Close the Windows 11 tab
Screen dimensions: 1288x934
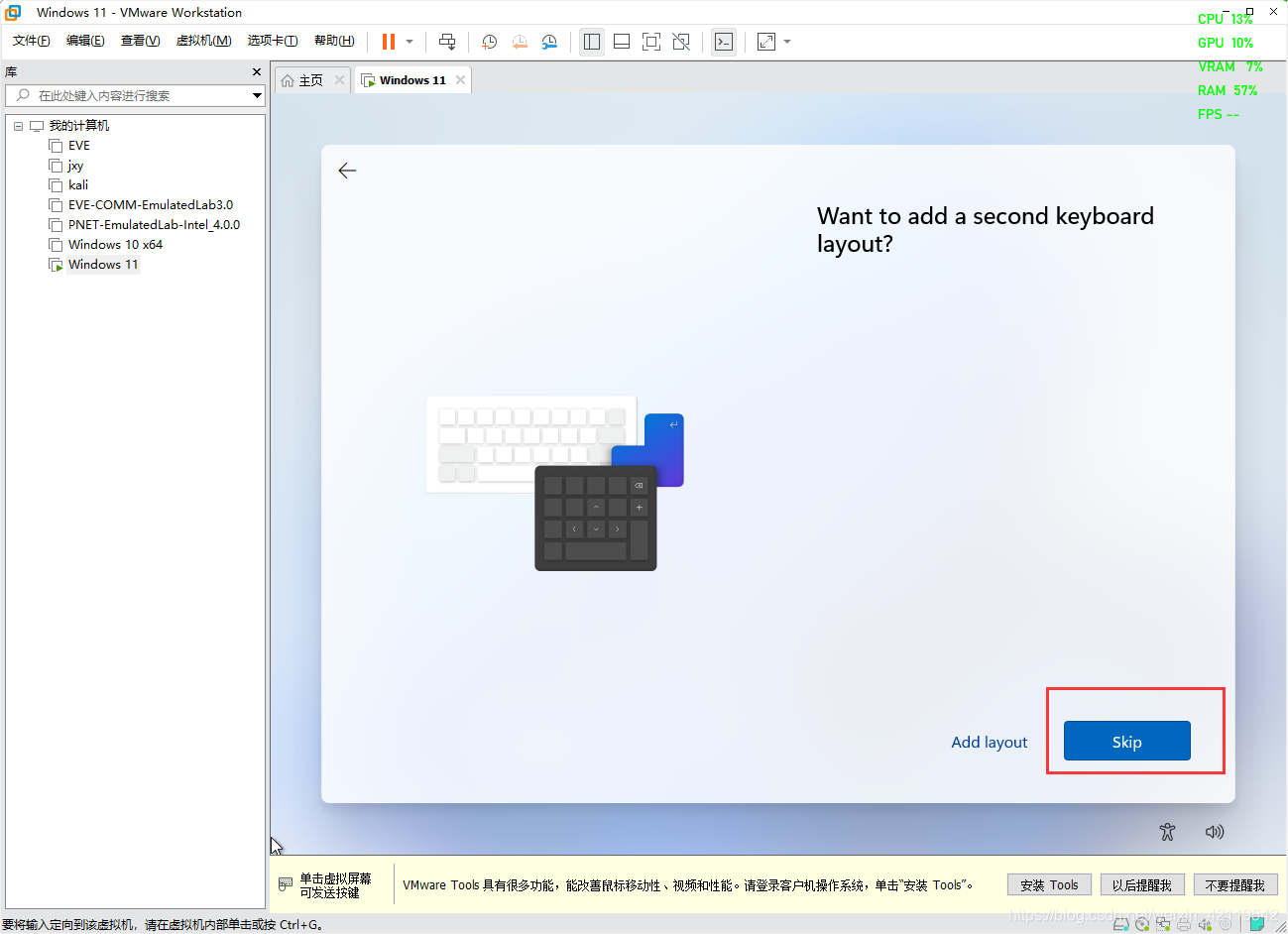click(460, 80)
